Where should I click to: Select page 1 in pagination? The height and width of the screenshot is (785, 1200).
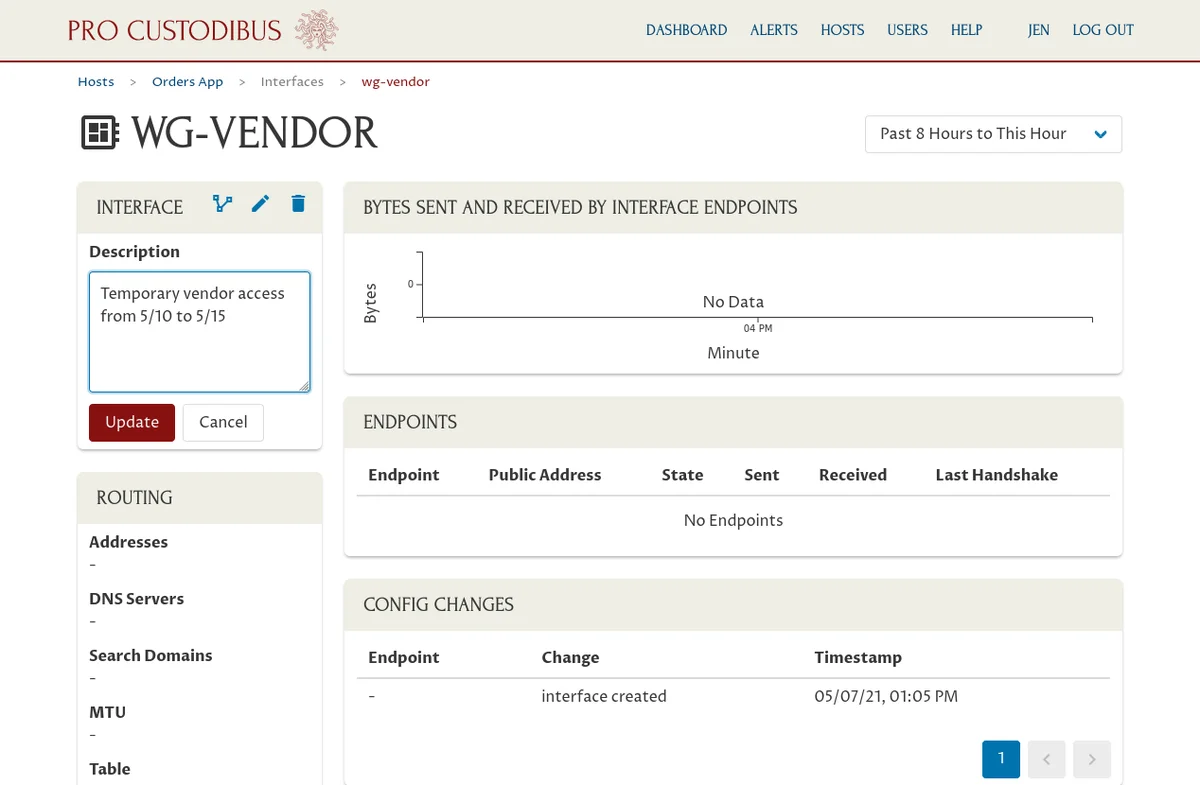coord(1000,760)
